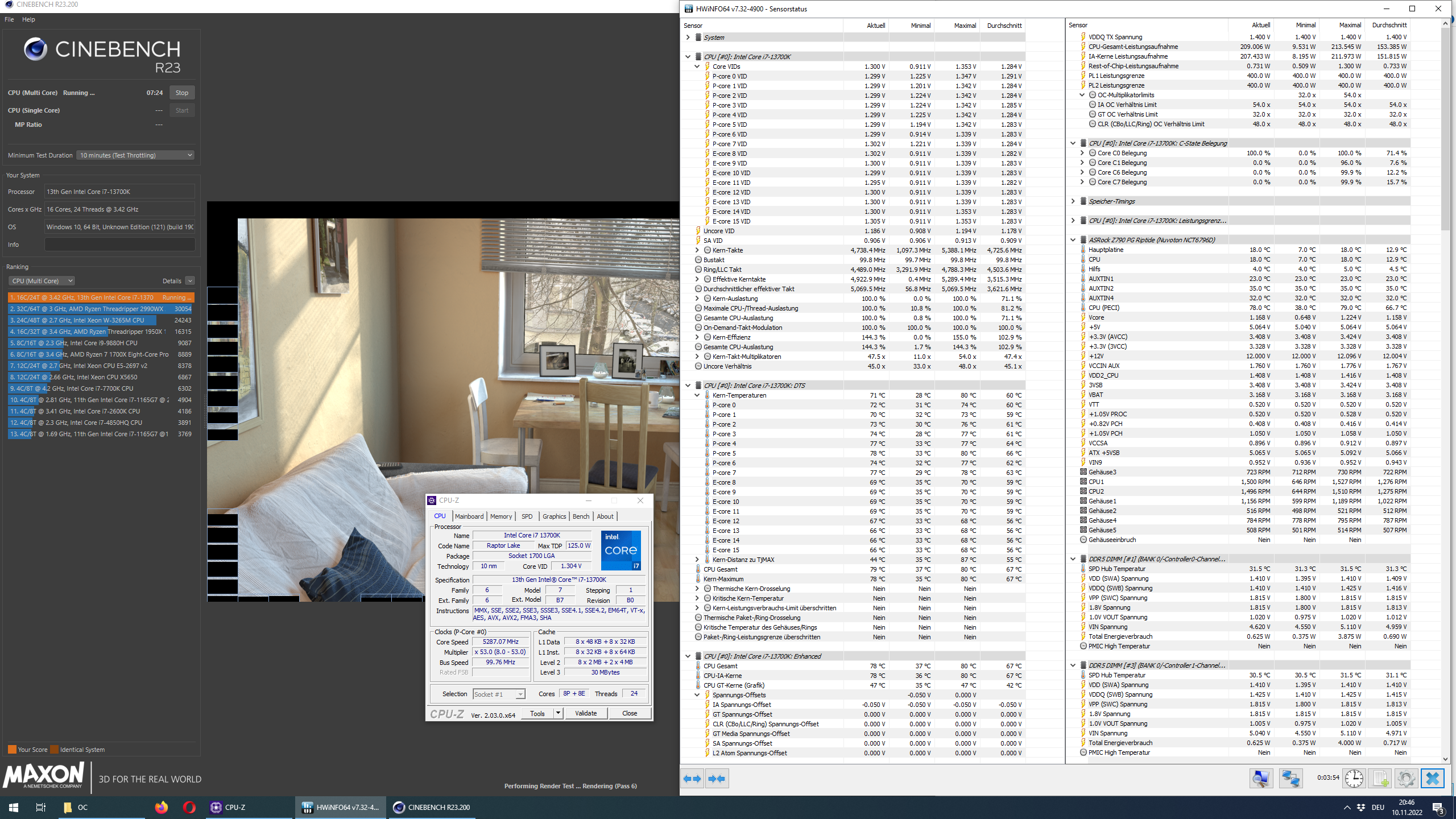The width and height of the screenshot is (1456, 819).
Task: Click the blue X close sensors icon
Action: (1432, 778)
